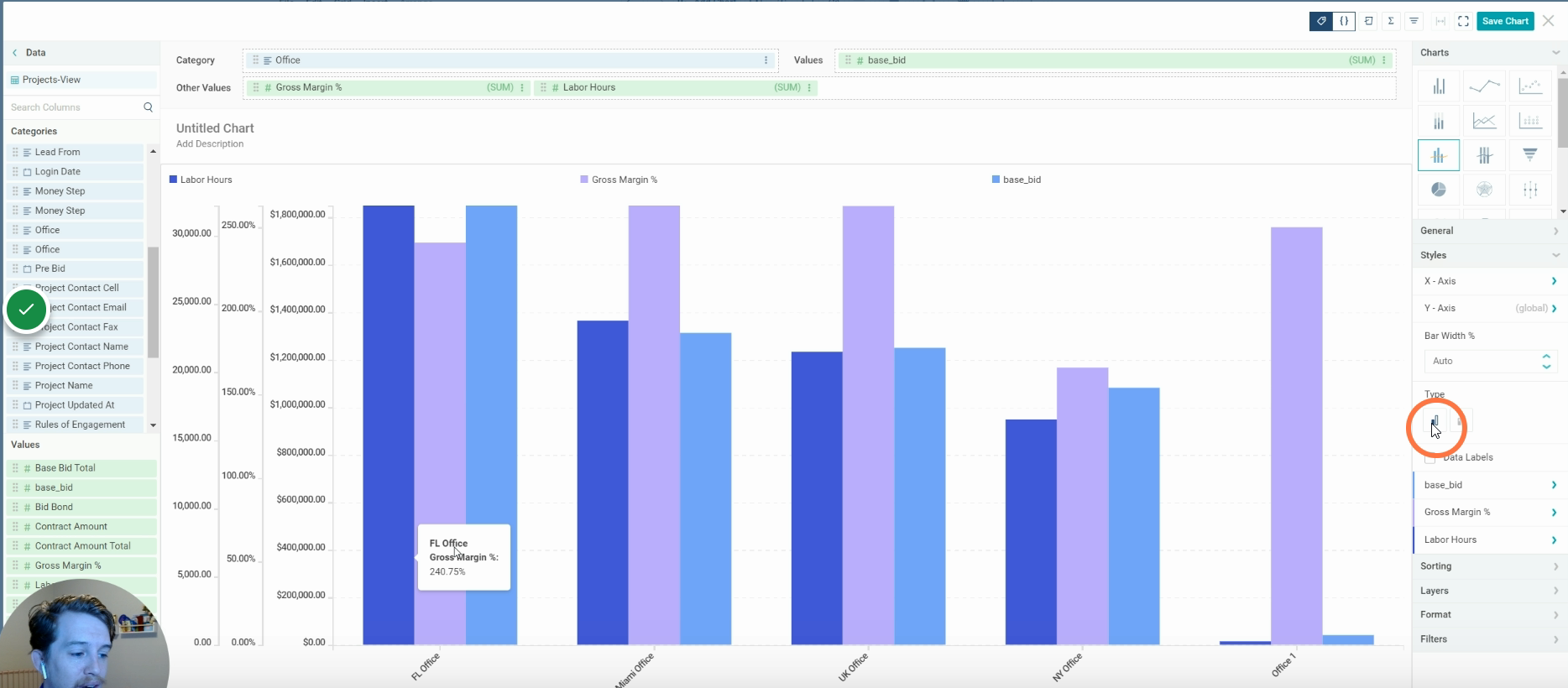
Task: Select the box plot chart type
Action: tap(1530, 190)
